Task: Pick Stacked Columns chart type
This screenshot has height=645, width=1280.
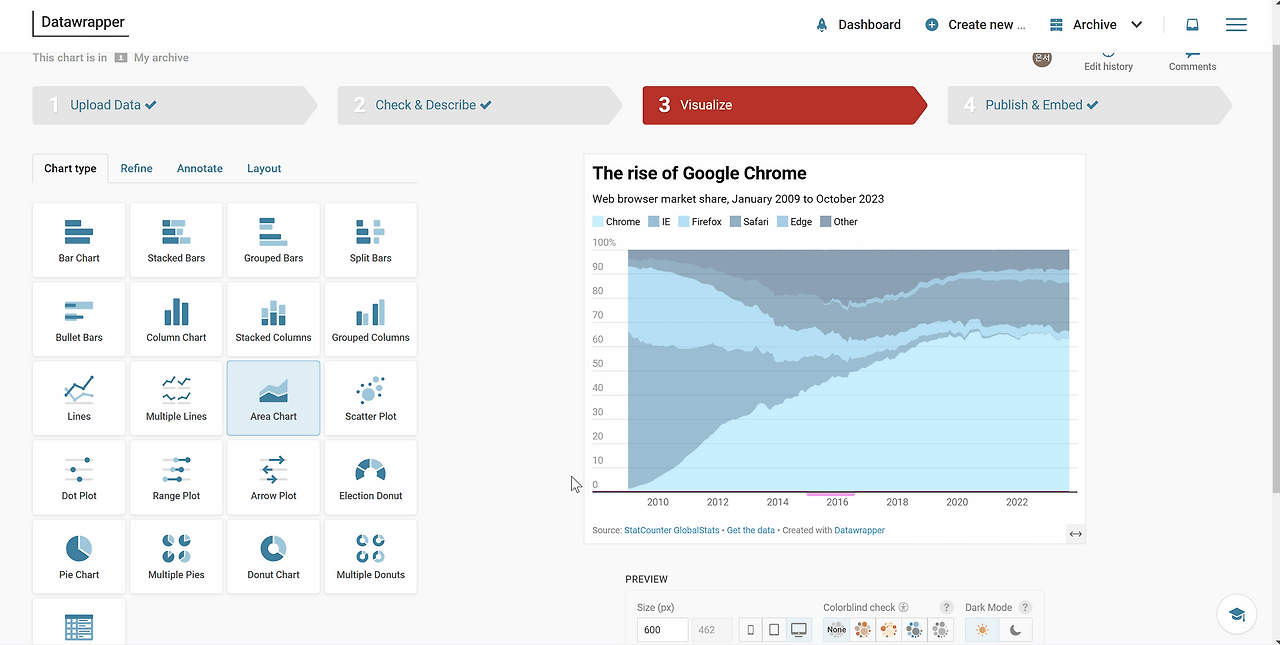Action: point(273,319)
